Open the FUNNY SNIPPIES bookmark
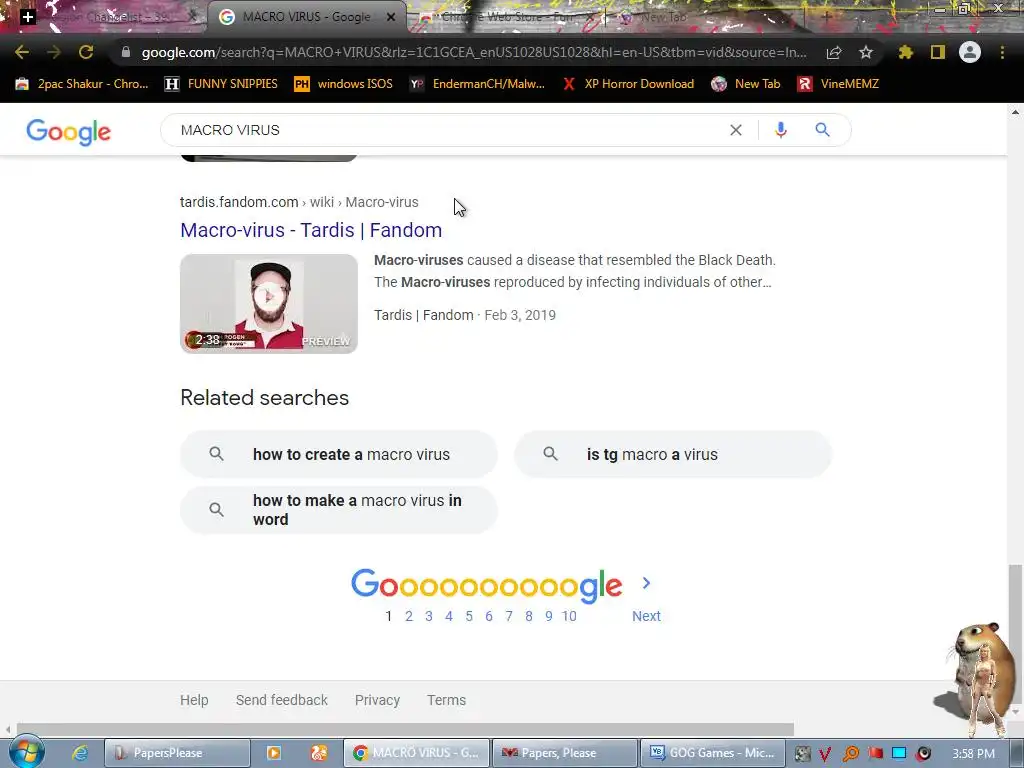 tap(221, 84)
